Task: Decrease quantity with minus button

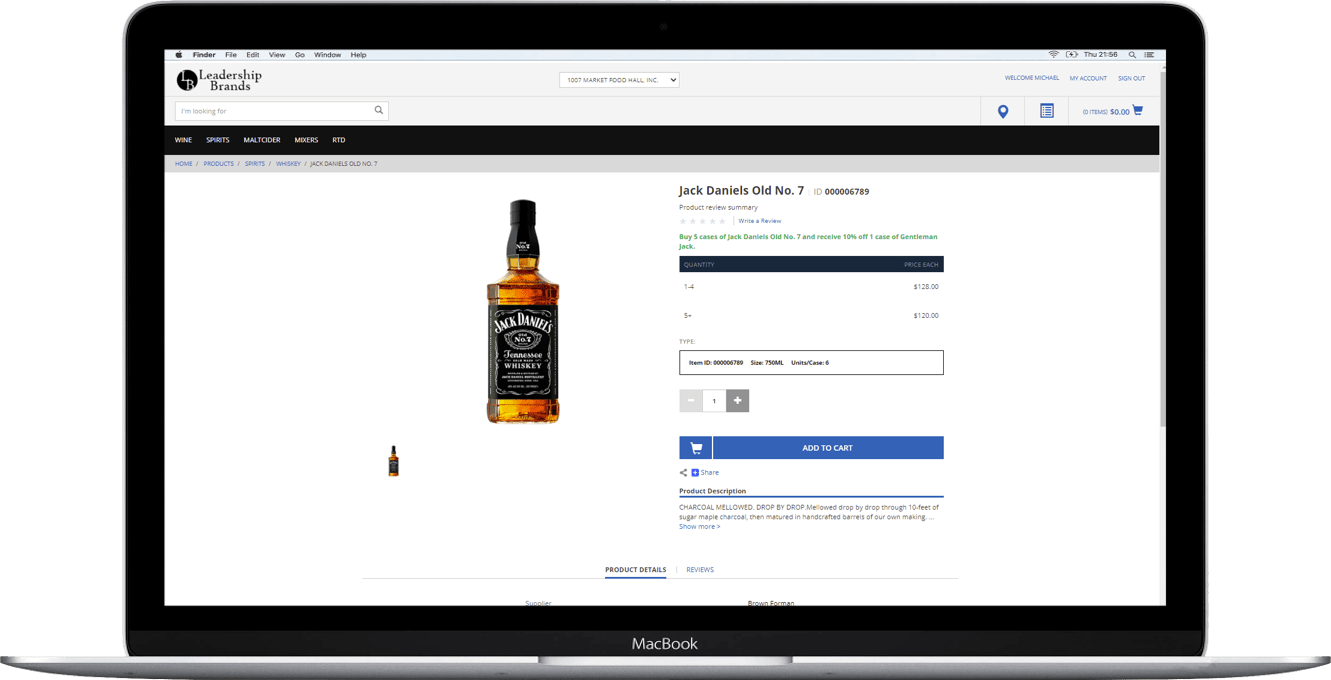Action: pos(690,401)
